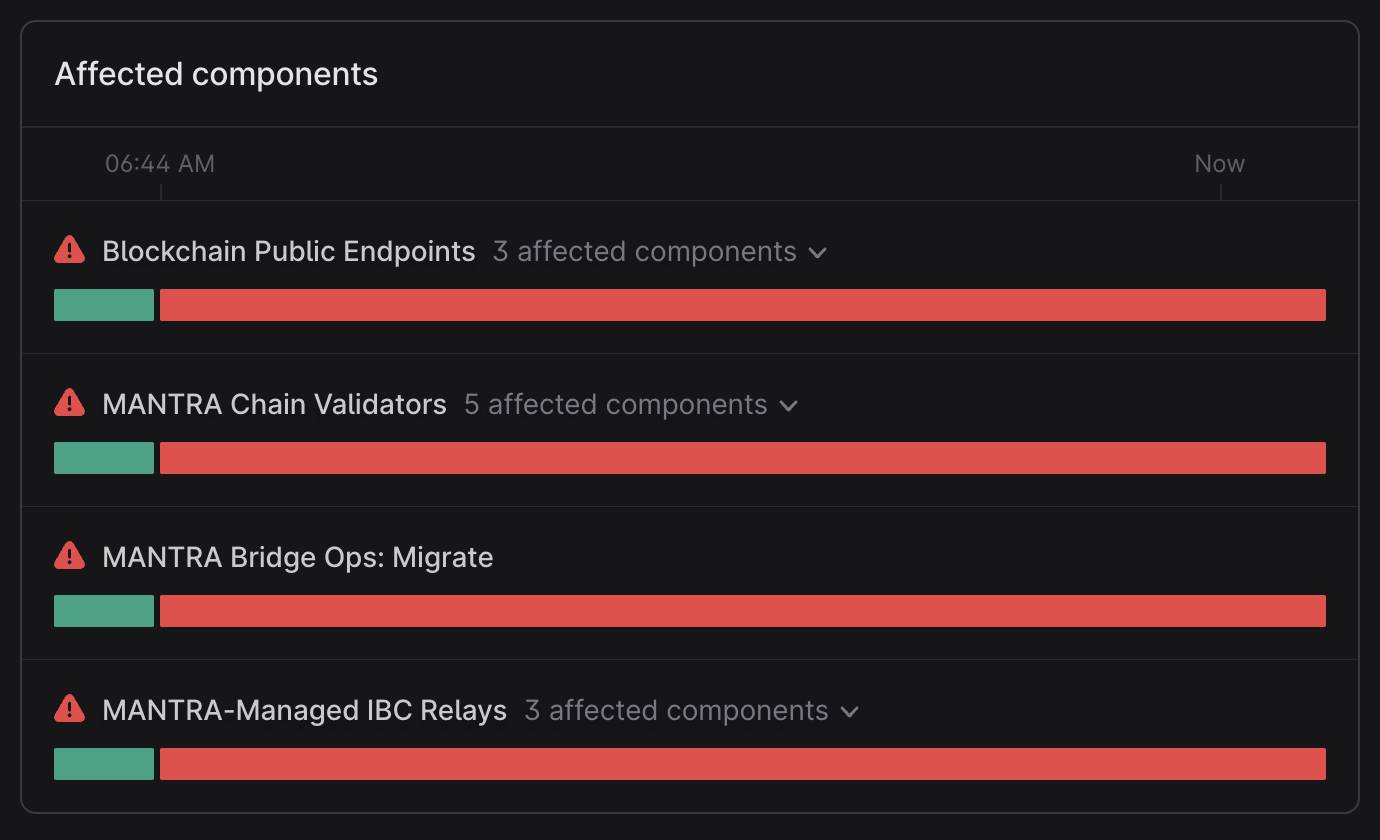The height and width of the screenshot is (840, 1380).
Task: Open MANTRA Bridge Ops: Migrate component
Action: coord(298,557)
